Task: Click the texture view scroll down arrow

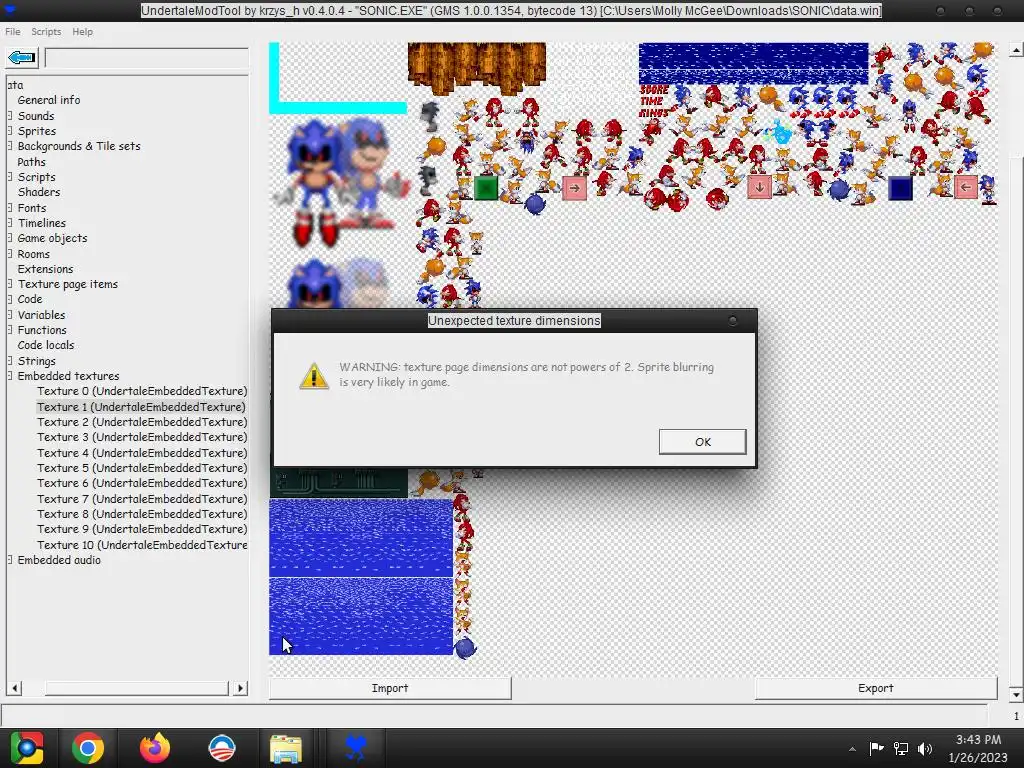Action: coord(1016,694)
